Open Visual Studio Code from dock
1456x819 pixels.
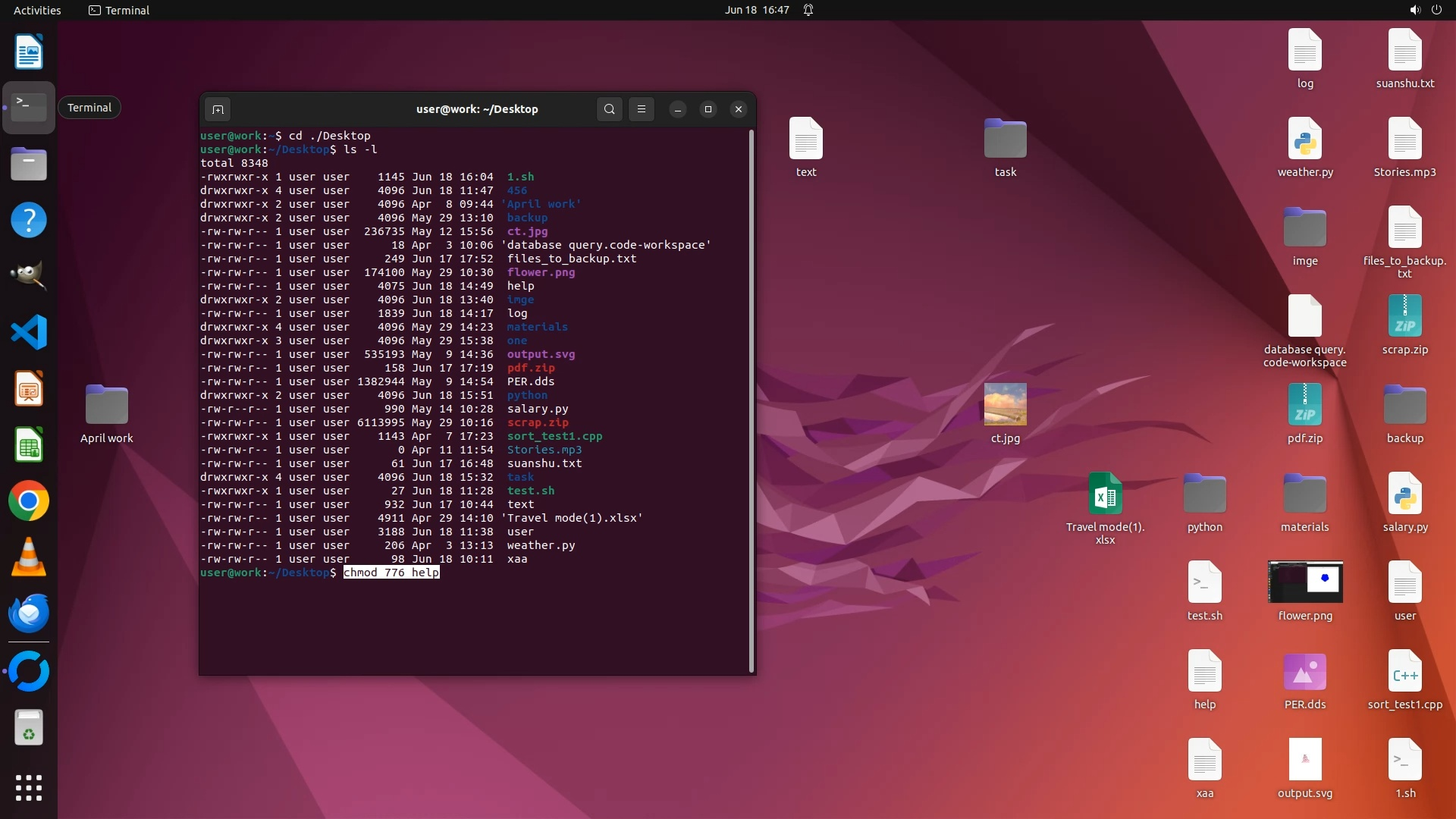point(29,332)
